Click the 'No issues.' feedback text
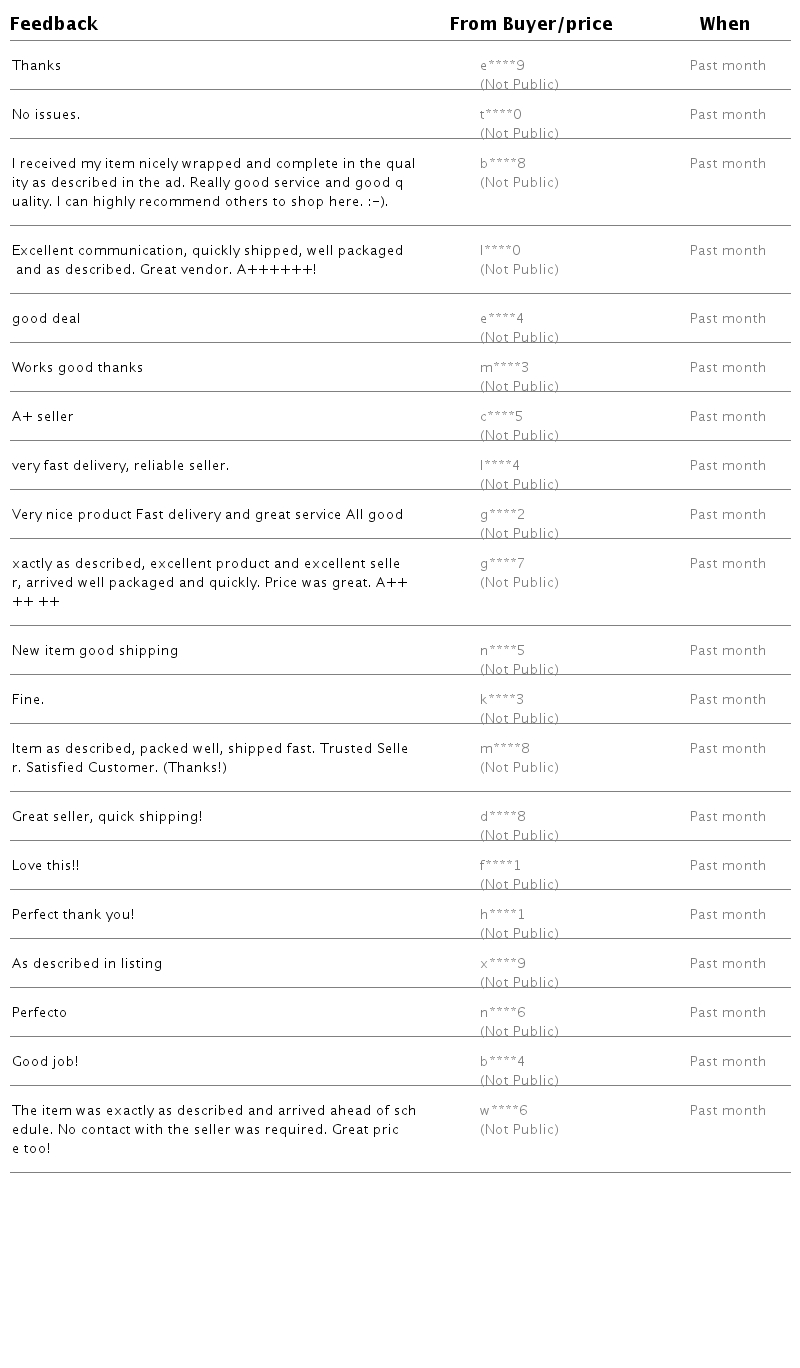This screenshot has width=800, height=1368. (46, 115)
